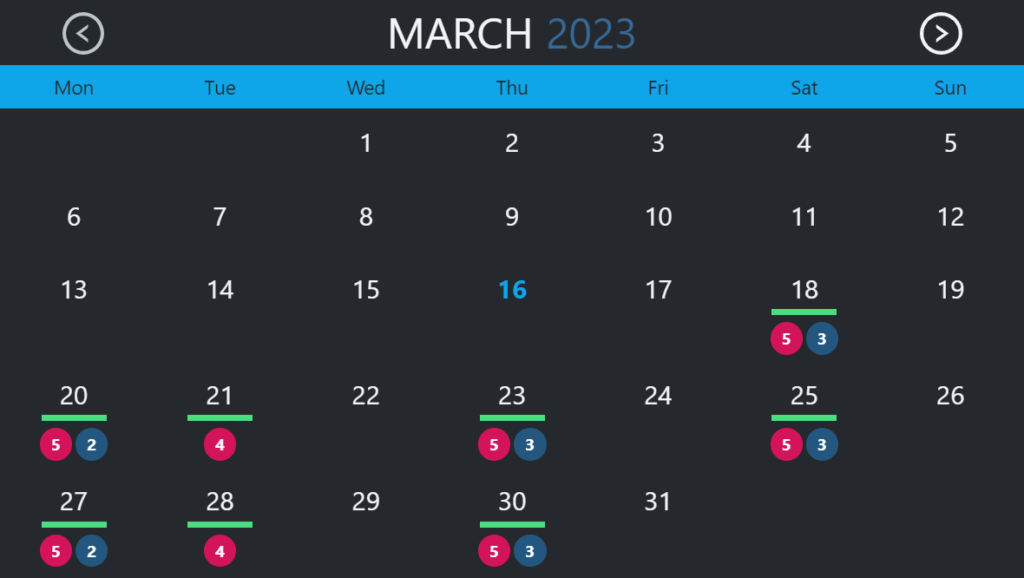Viewport: 1024px width, 578px height.
Task: Go to previous month with left arrow
Action: click(x=83, y=34)
